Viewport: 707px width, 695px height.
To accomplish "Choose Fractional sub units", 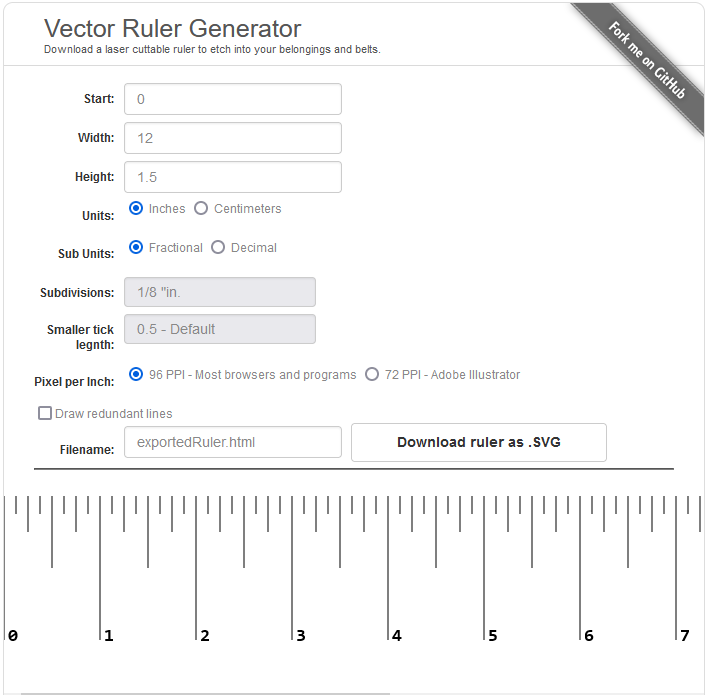I will point(137,248).
